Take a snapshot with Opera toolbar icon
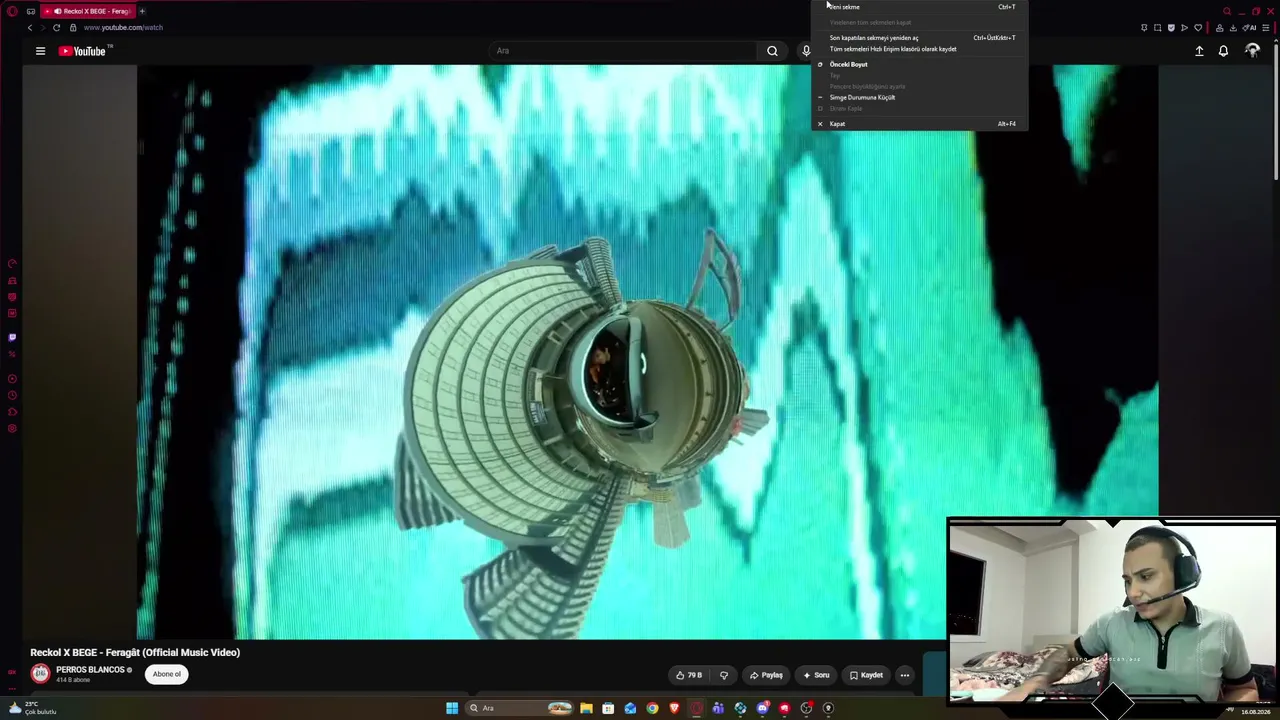This screenshot has height=720, width=1280. pyautogui.click(x=1158, y=28)
